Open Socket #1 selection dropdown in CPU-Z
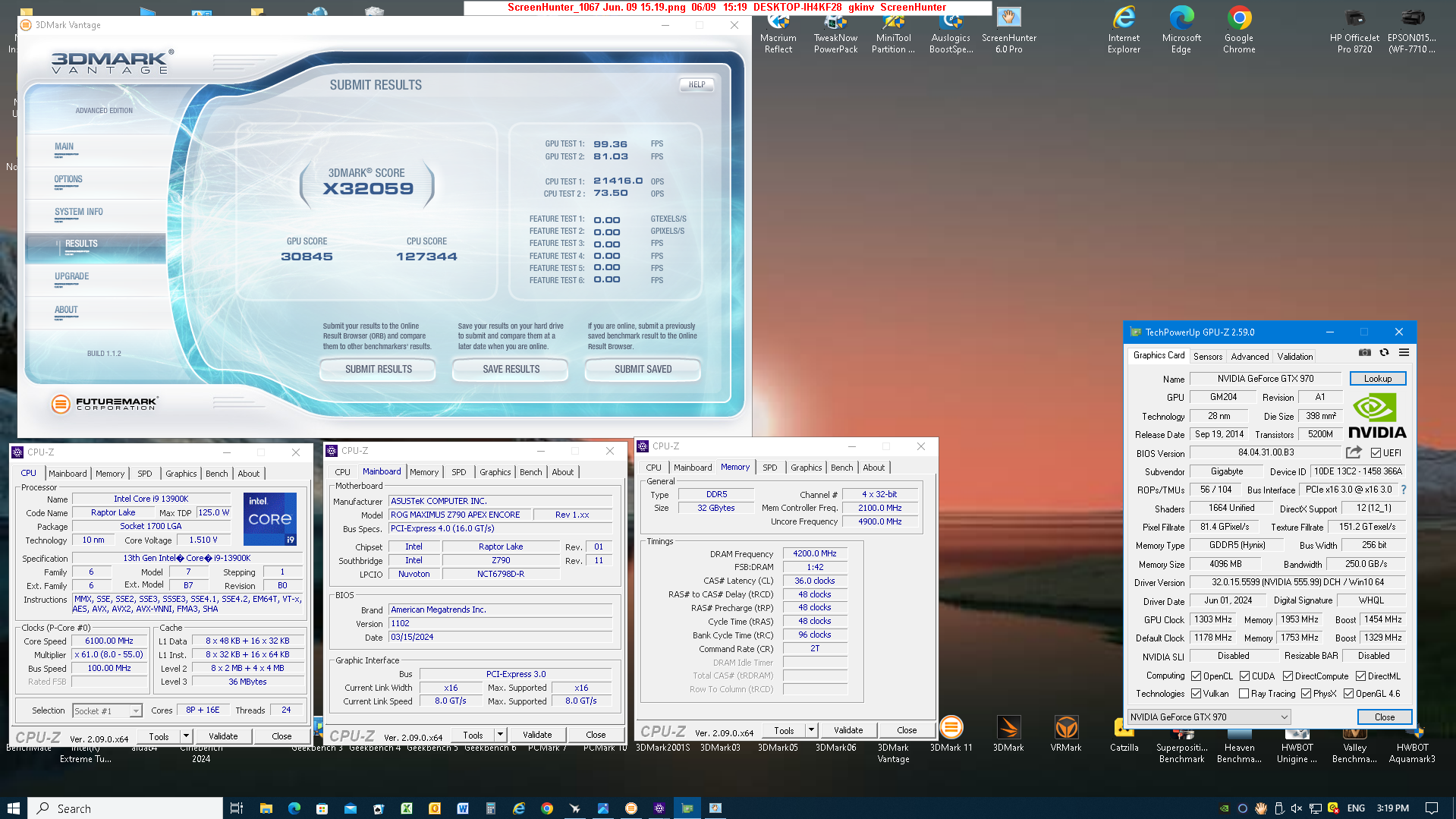Screen dimensions: 1456x819 (x=107, y=710)
